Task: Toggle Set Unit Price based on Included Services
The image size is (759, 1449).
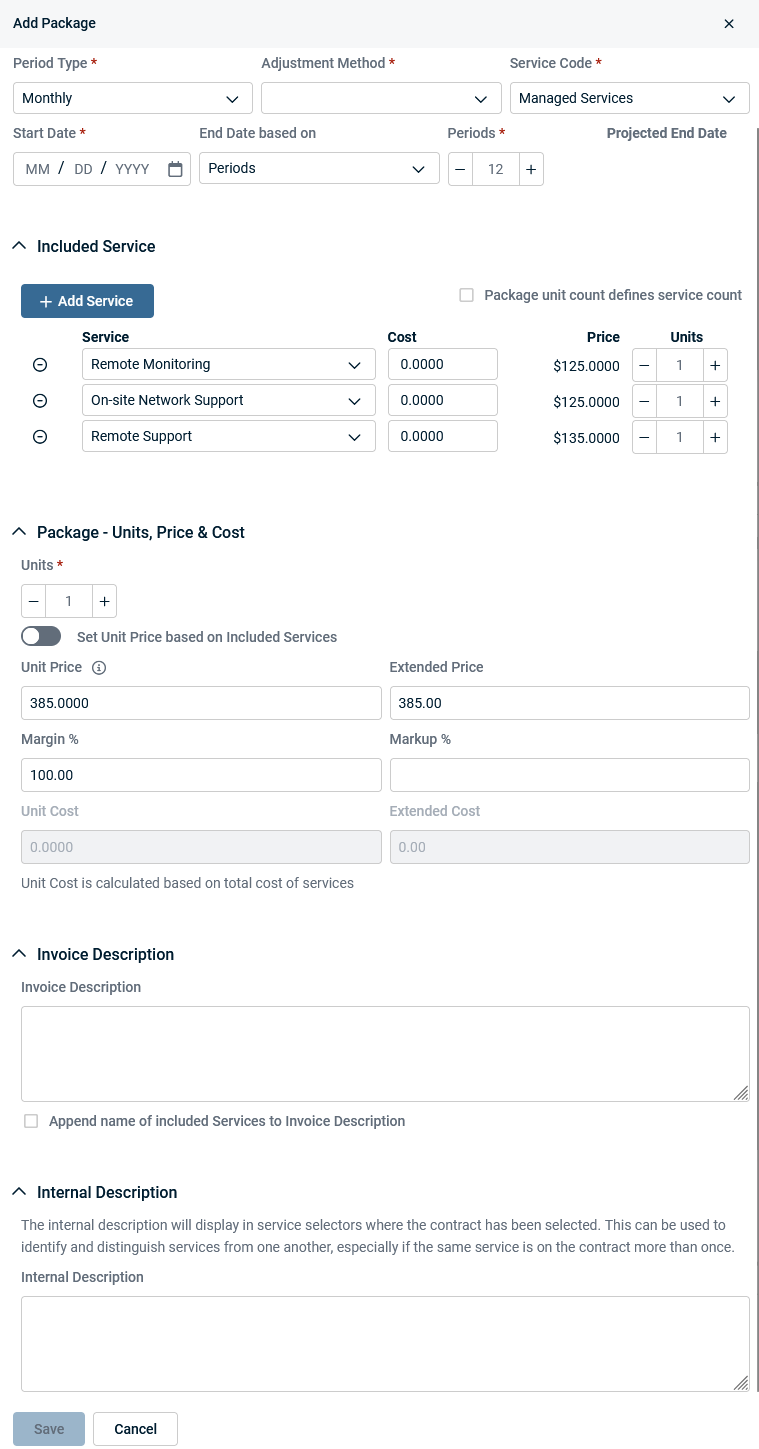Action: [x=41, y=637]
